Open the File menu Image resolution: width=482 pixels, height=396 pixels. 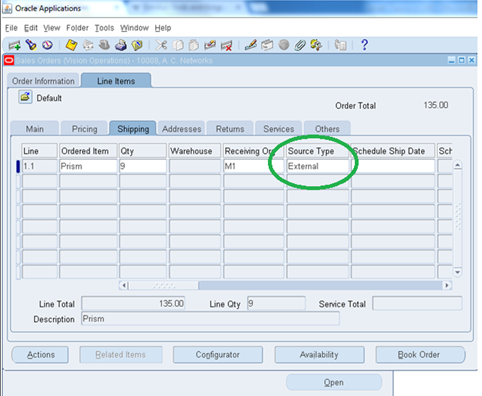(11, 28)
